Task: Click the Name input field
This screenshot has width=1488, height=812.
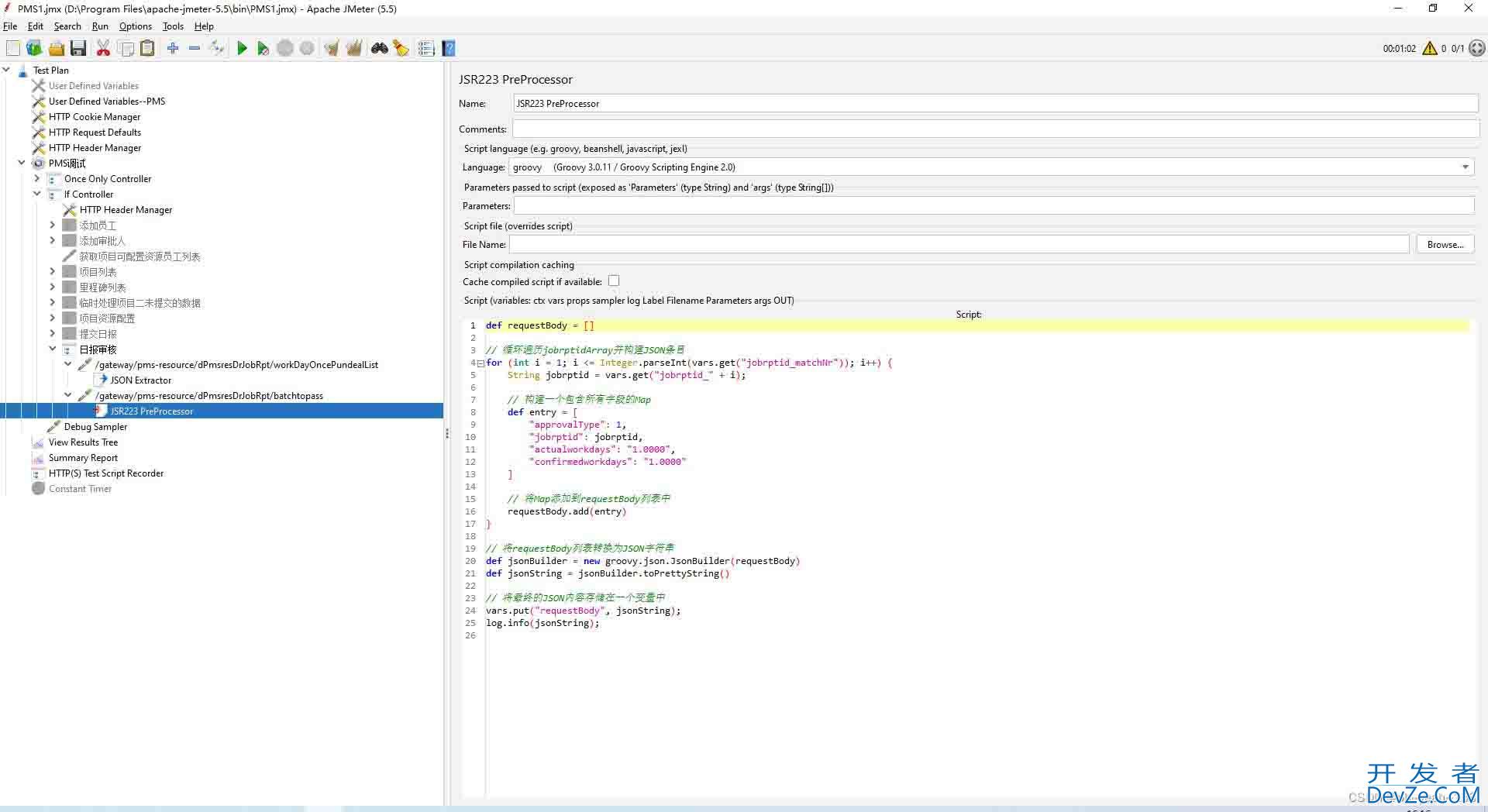Action: point(995,104)
